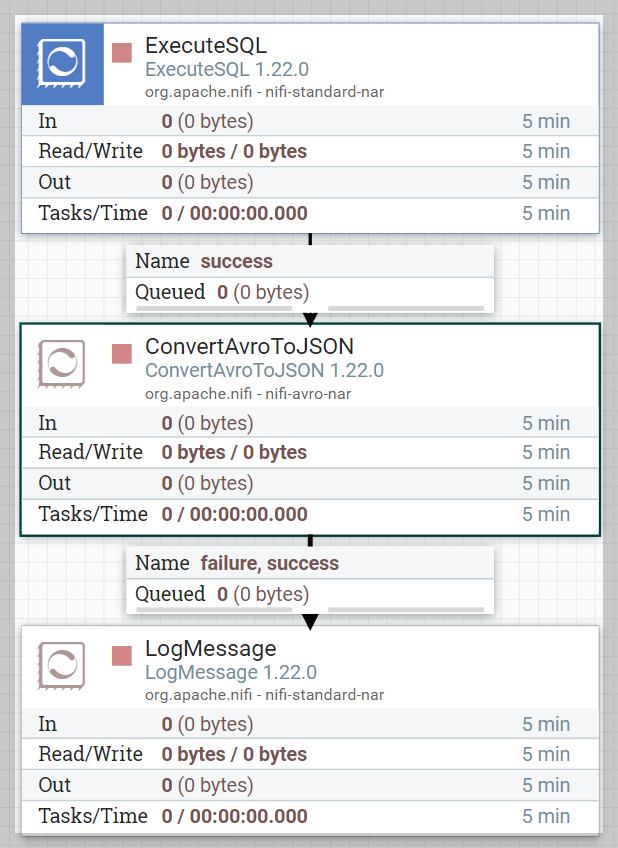Select the failure, success connection label

[x=270, y=563]
